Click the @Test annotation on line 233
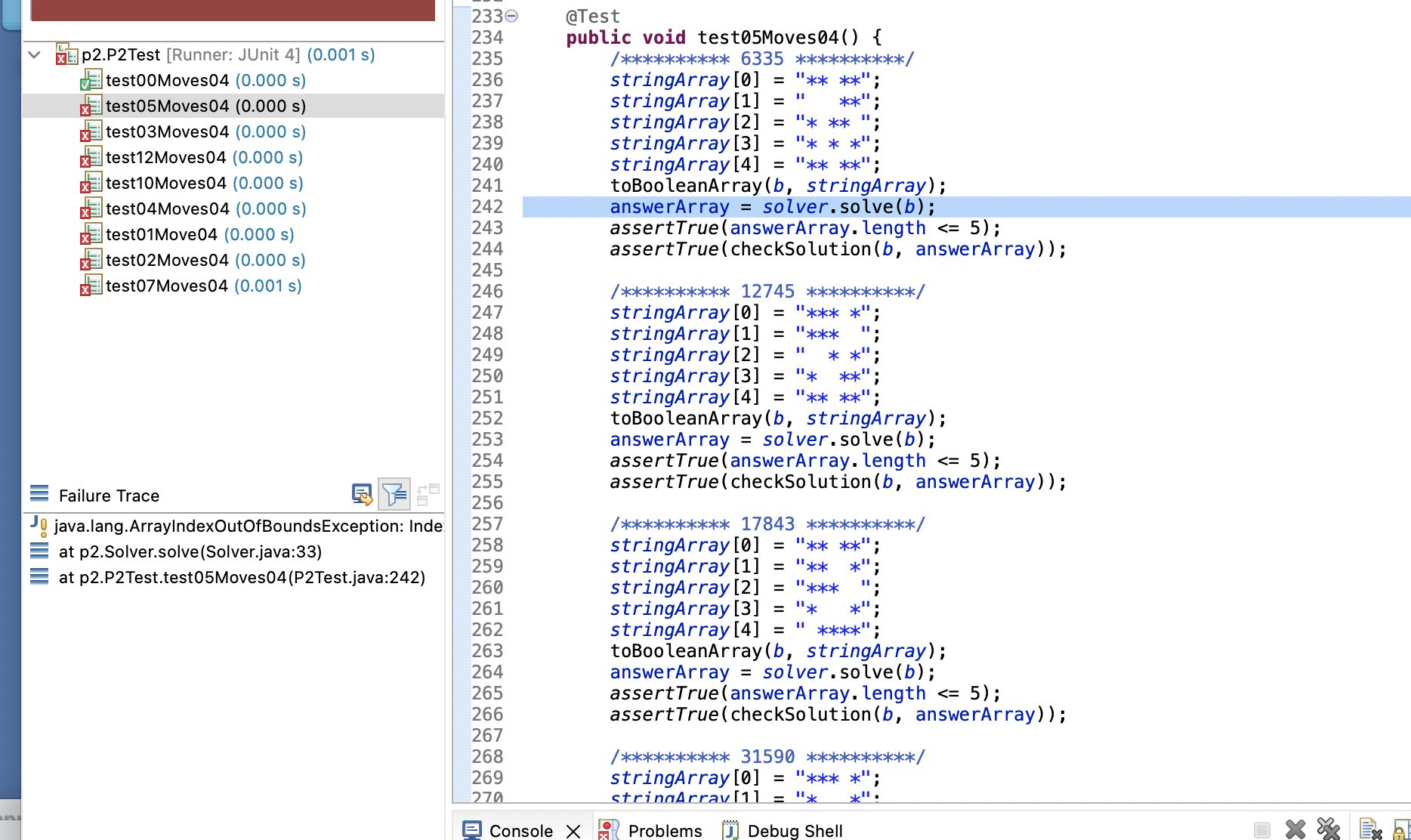 (593, 16)
